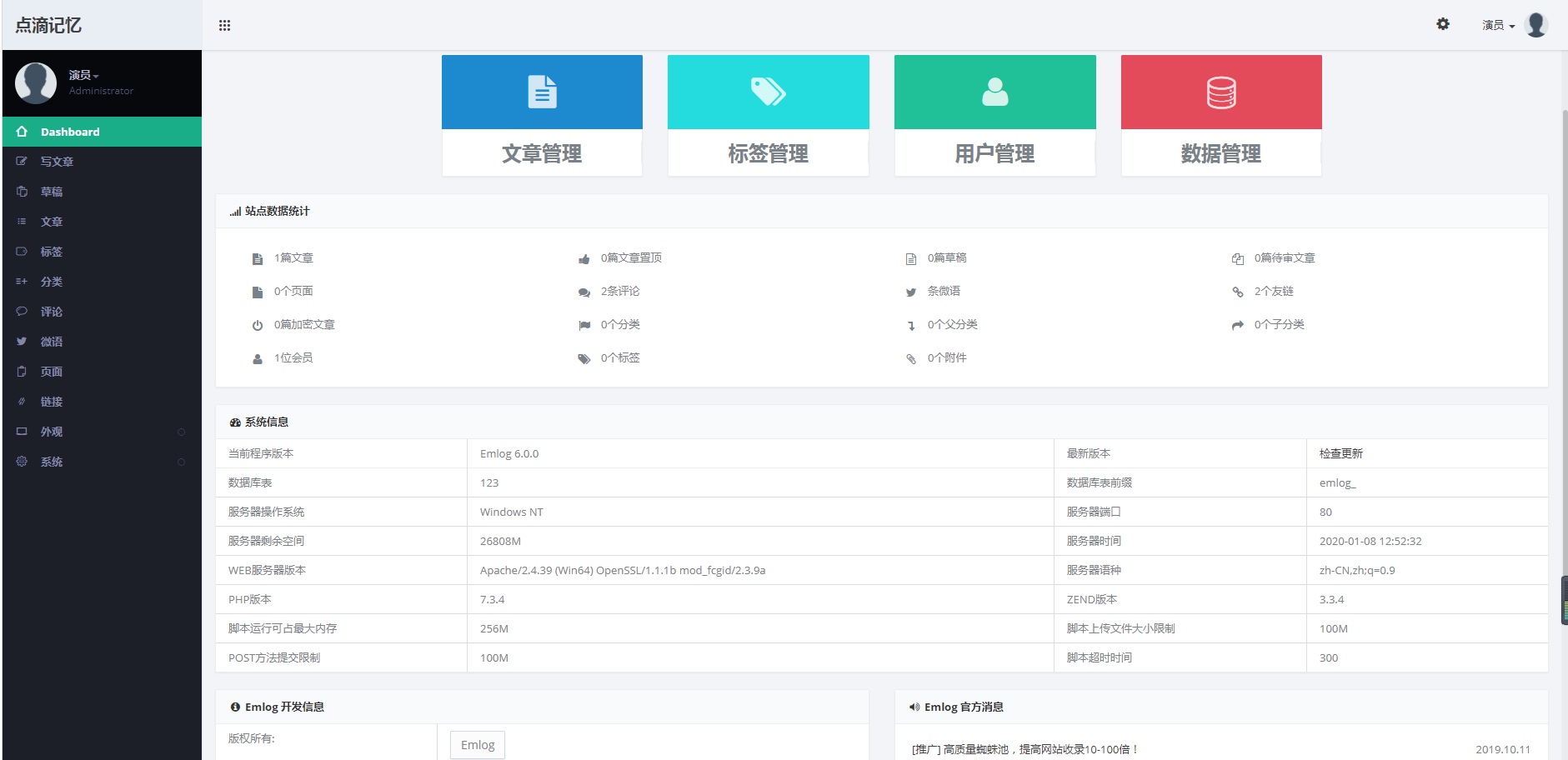
Task: Click the grid menu toggle icon
Action: point(224,25)
